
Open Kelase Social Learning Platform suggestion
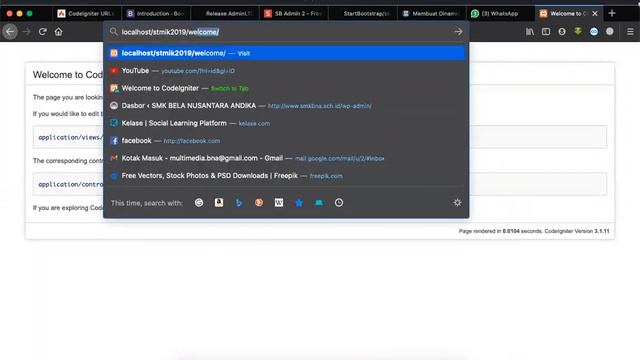point(286,123)
